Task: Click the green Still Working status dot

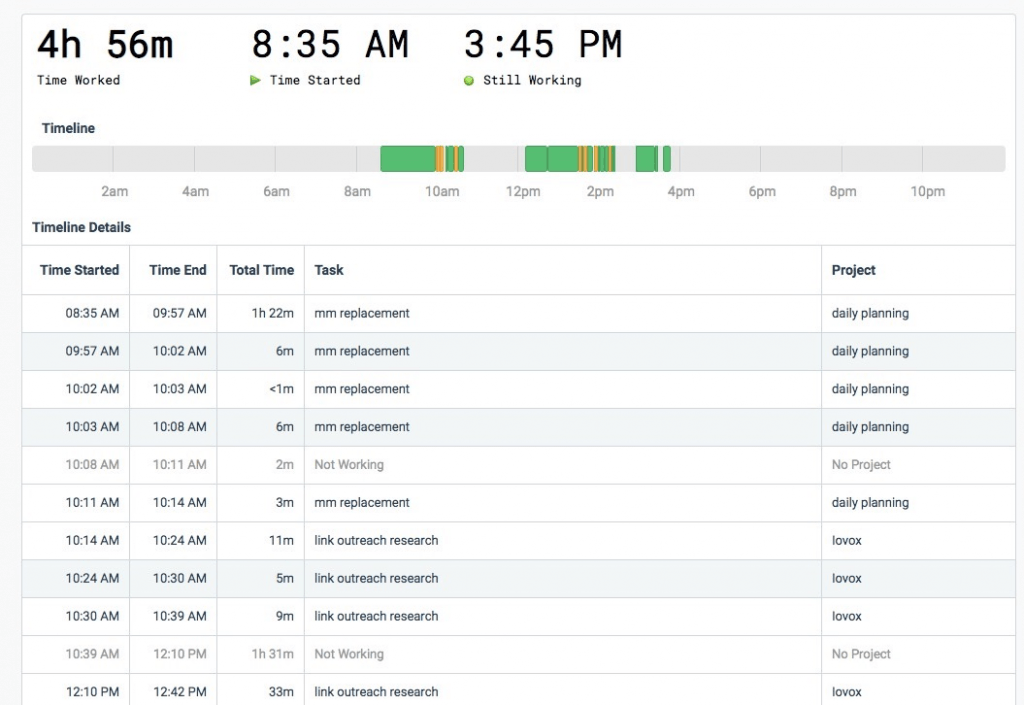Action: click(x=468, y=80)
